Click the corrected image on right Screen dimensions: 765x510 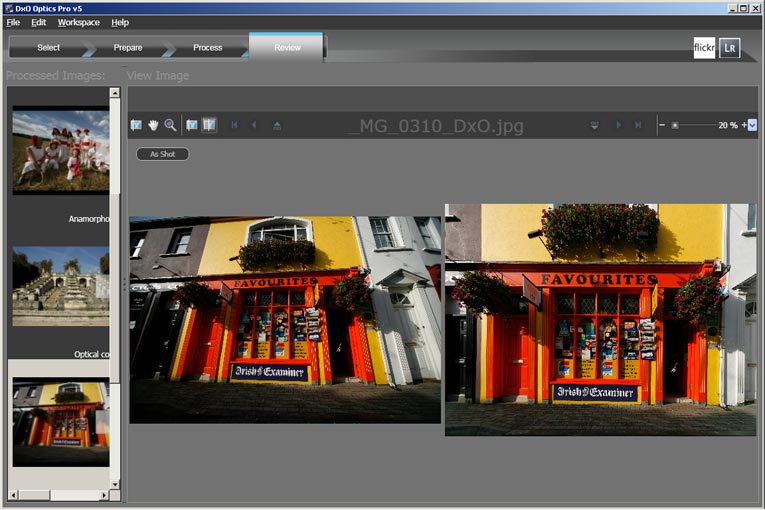[x=601, y=320]
